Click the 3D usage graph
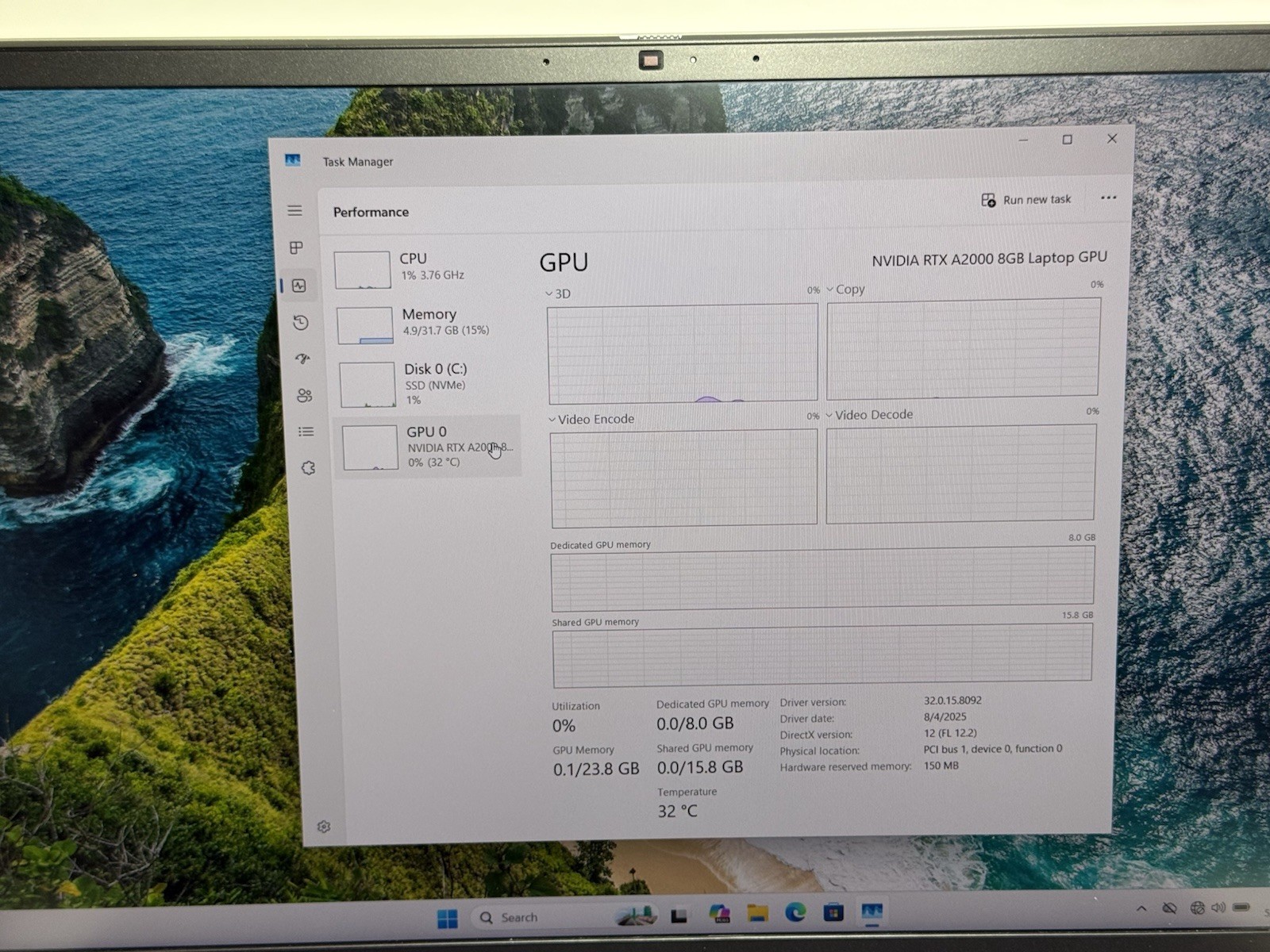1270x952 pixels. point(683,353)
